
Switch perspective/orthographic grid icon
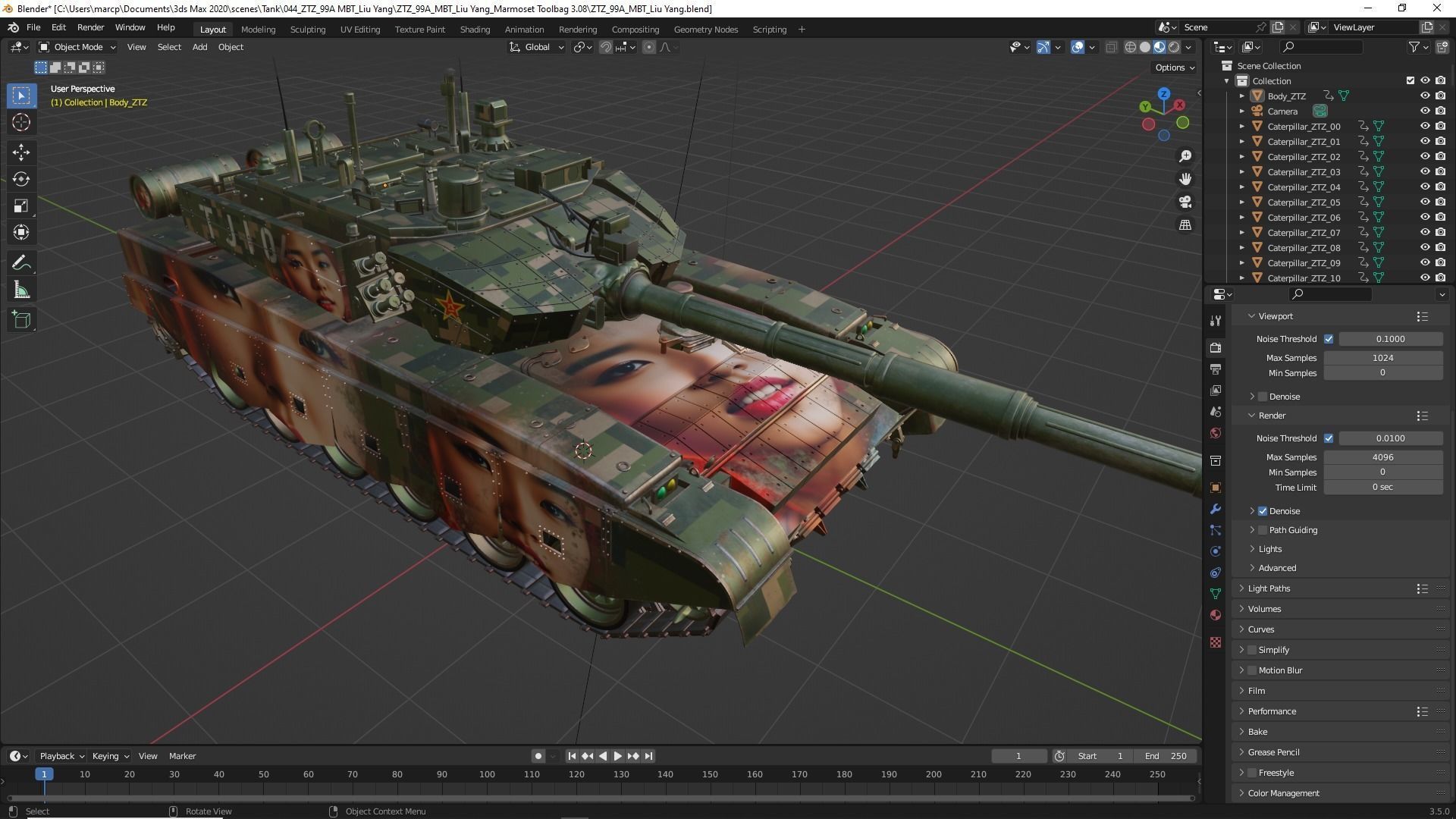(x=1185, y=225)
